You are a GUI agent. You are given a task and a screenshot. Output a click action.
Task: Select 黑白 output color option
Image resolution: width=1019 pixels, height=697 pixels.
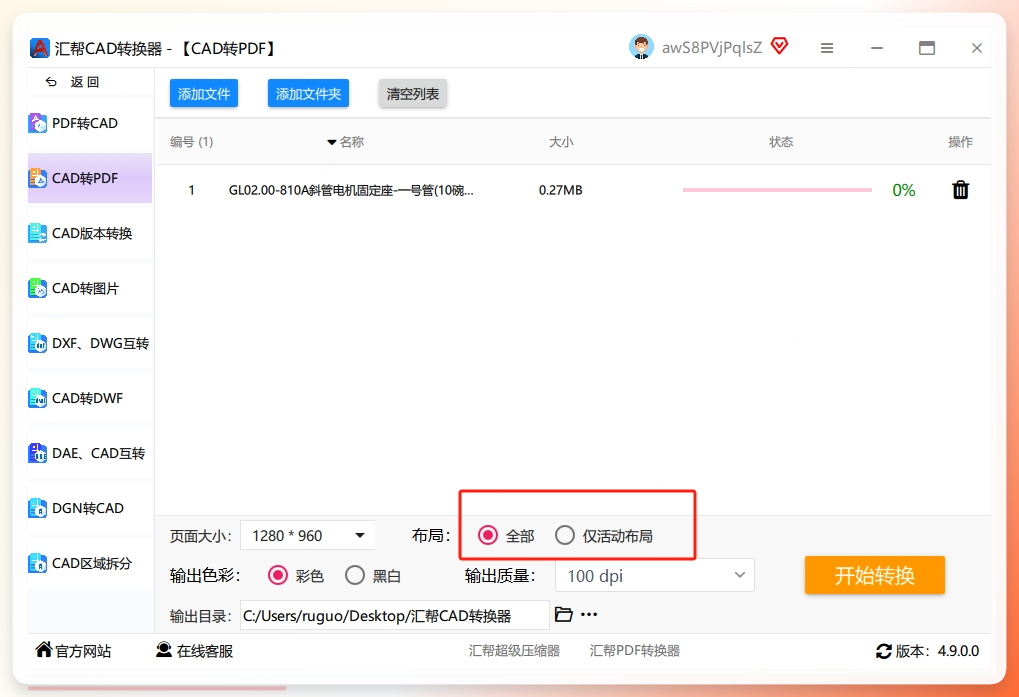coord(355,575)
